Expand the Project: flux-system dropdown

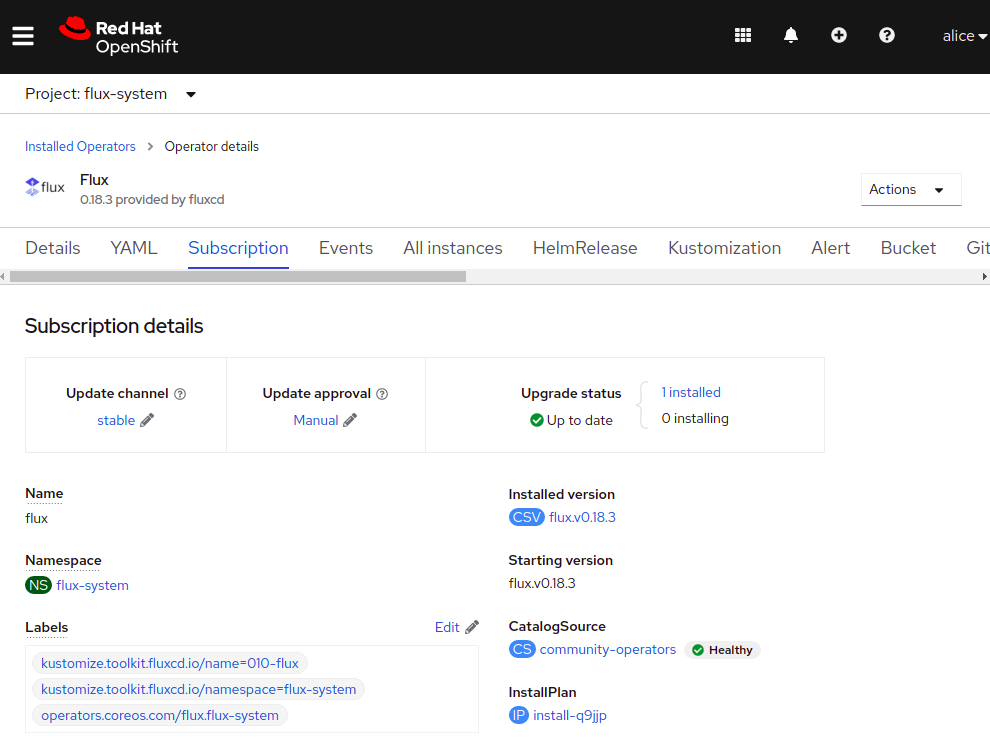(x=110, y=94)
